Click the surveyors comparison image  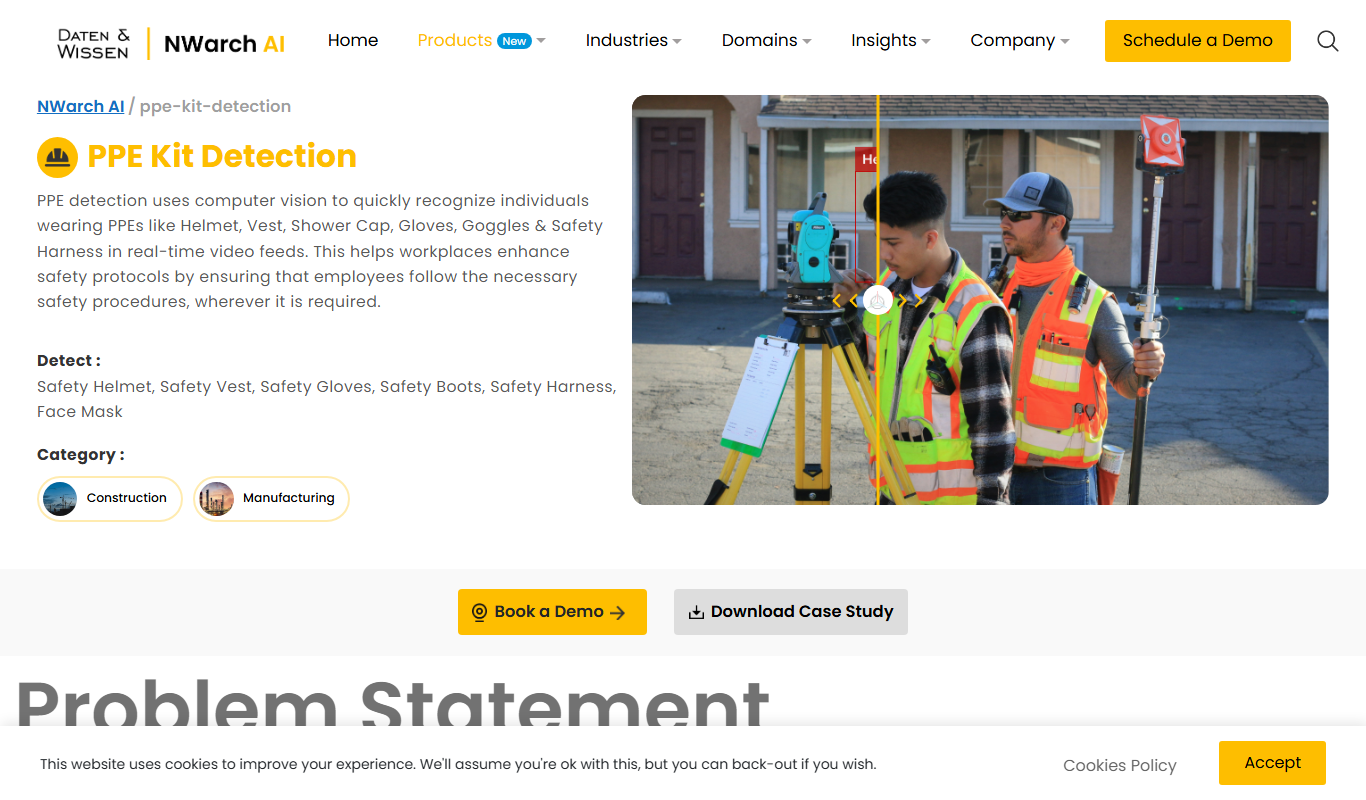pyautogui.click(x=980, y=300)
